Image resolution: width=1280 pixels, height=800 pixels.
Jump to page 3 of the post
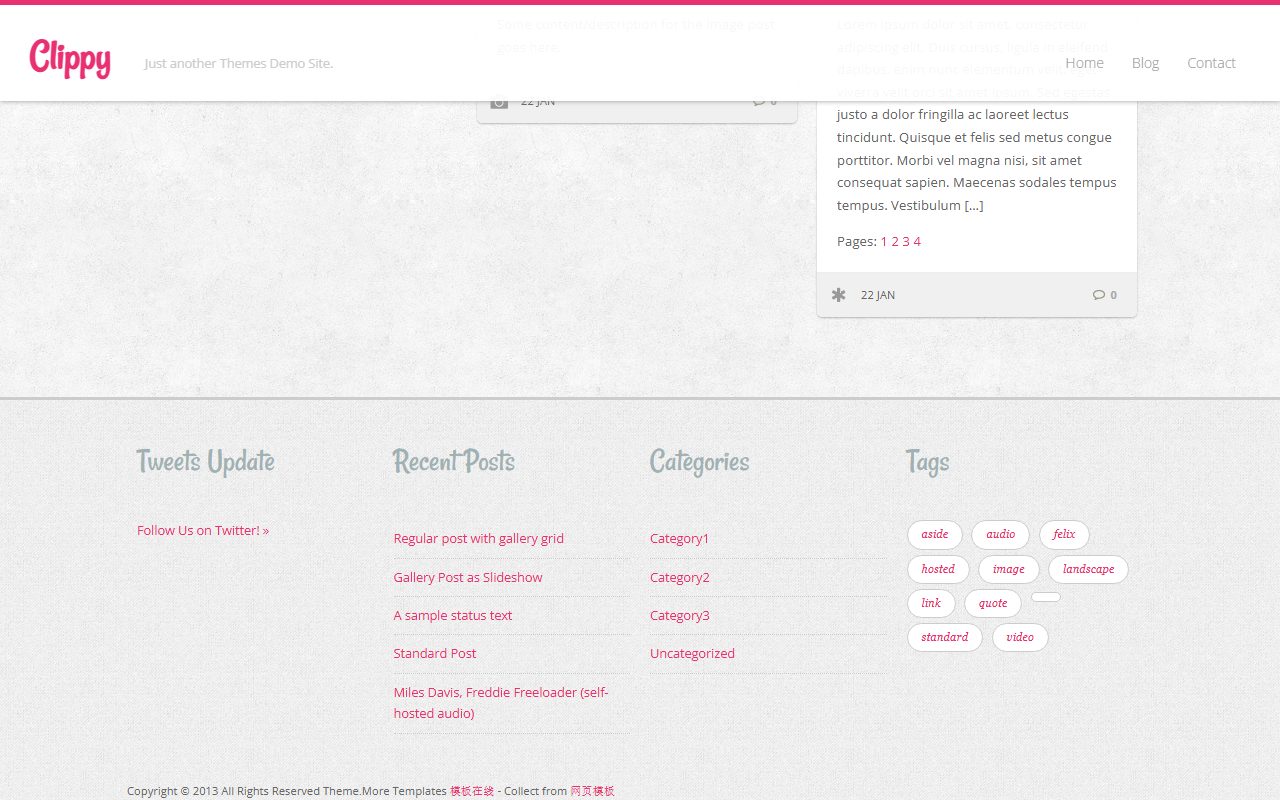(906, 241)
